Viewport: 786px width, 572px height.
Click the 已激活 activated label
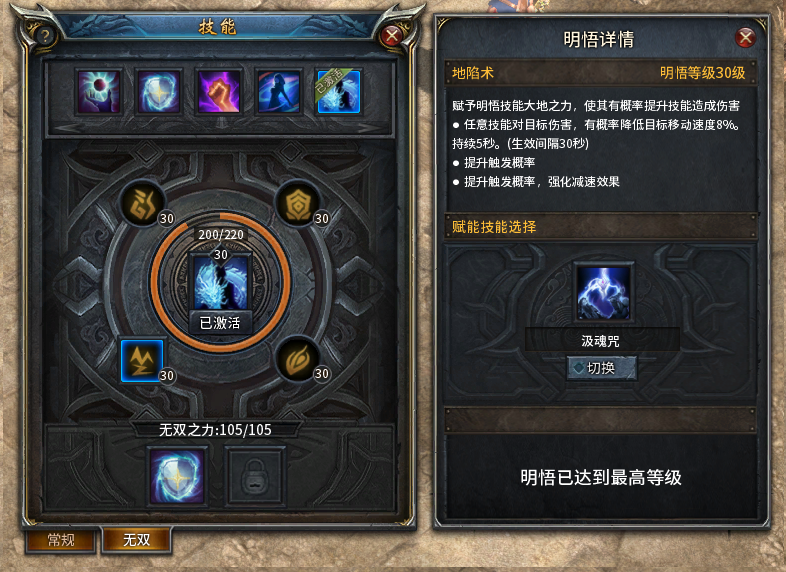[220, 323]
